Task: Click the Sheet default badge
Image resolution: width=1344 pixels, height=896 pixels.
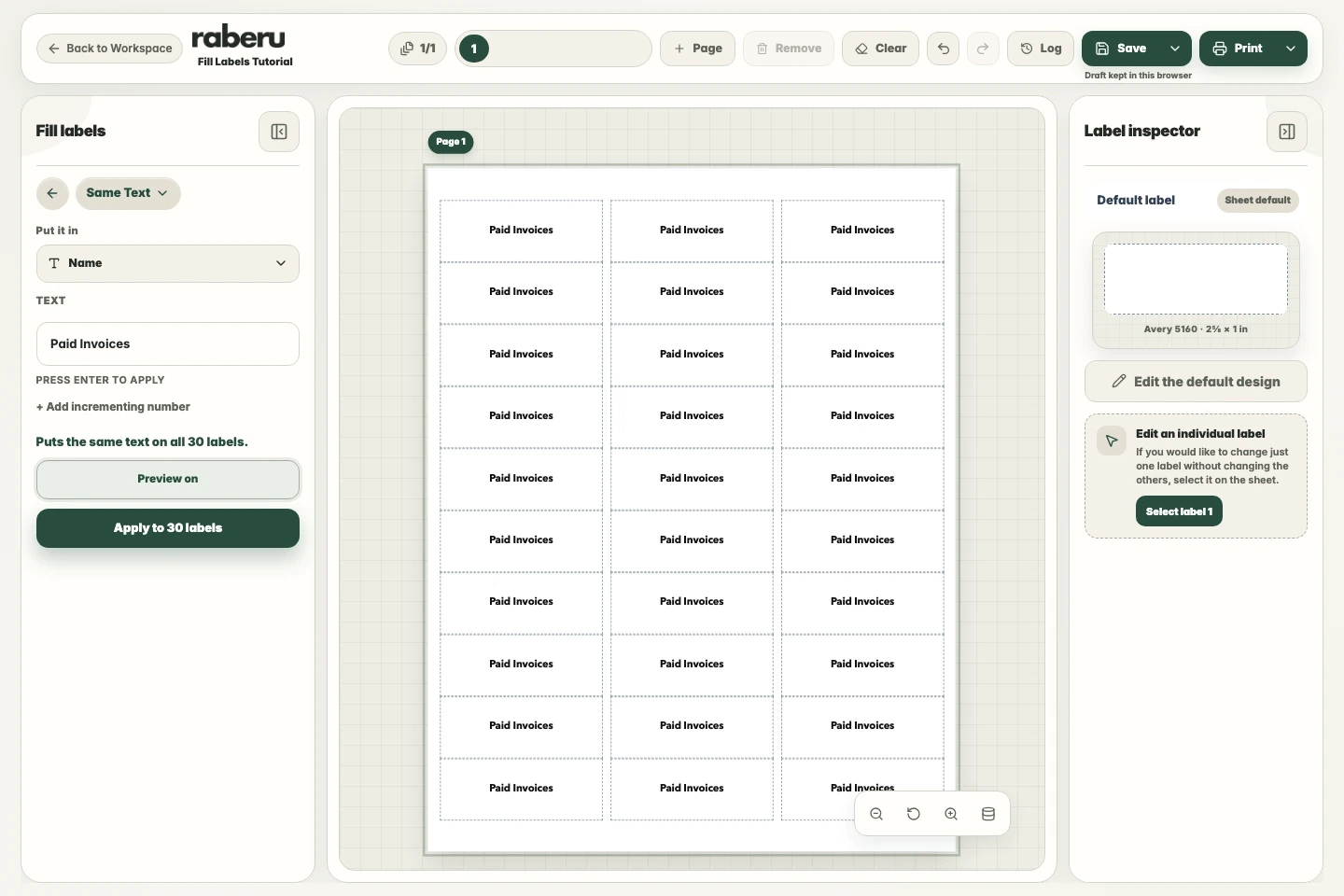Action: 1258,200
